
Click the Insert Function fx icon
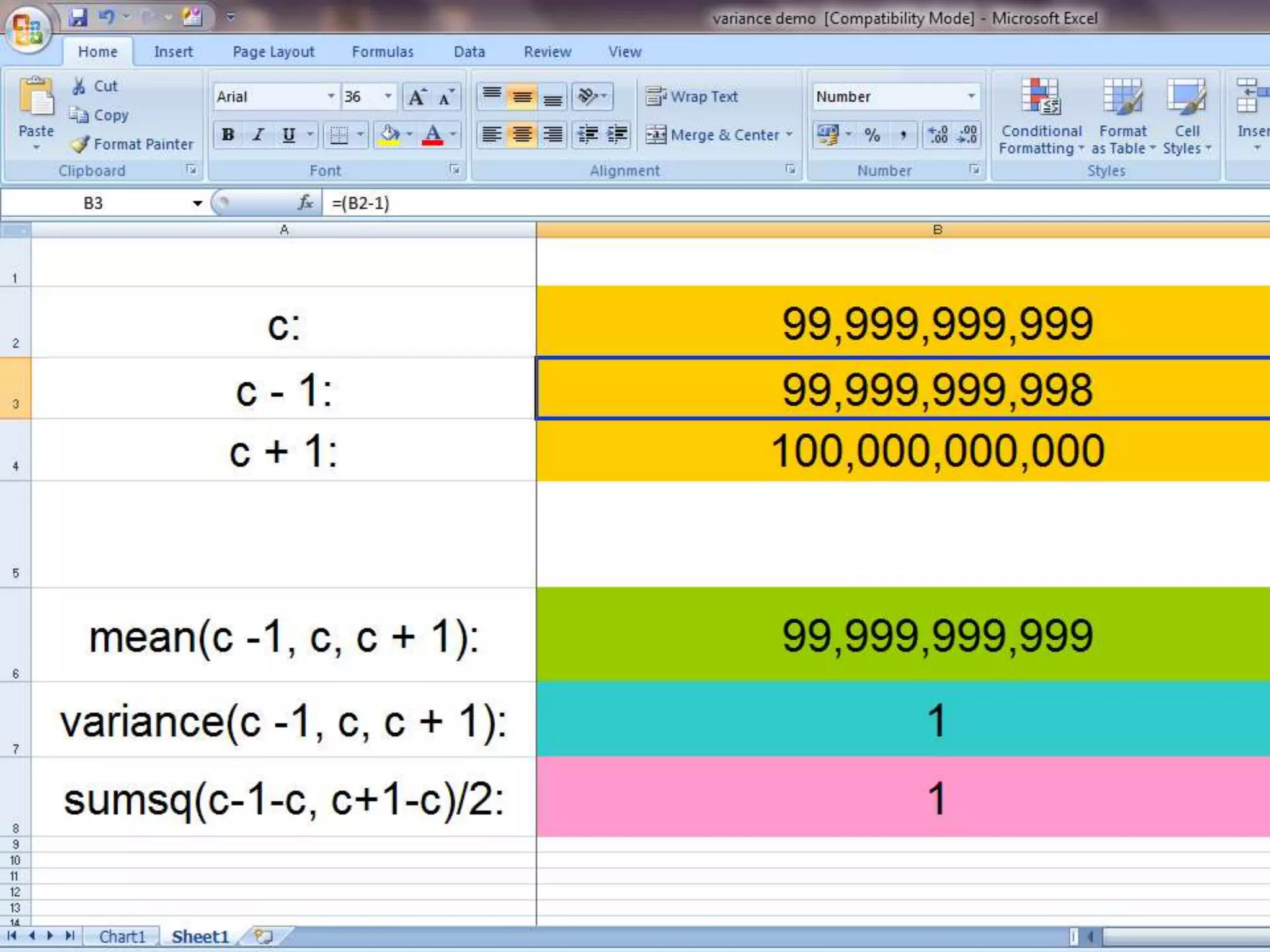click(x=305, y=203)
